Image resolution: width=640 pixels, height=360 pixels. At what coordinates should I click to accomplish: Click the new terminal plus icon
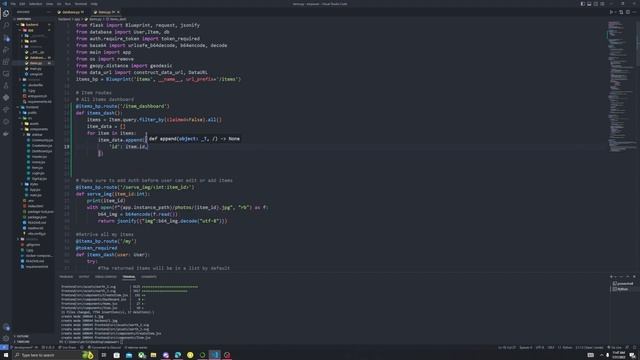[x=611, y=277]
